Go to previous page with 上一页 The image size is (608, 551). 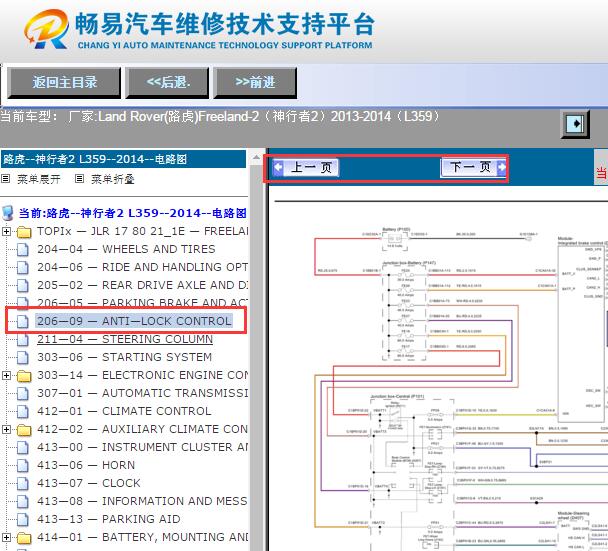[x=306, y=168]
